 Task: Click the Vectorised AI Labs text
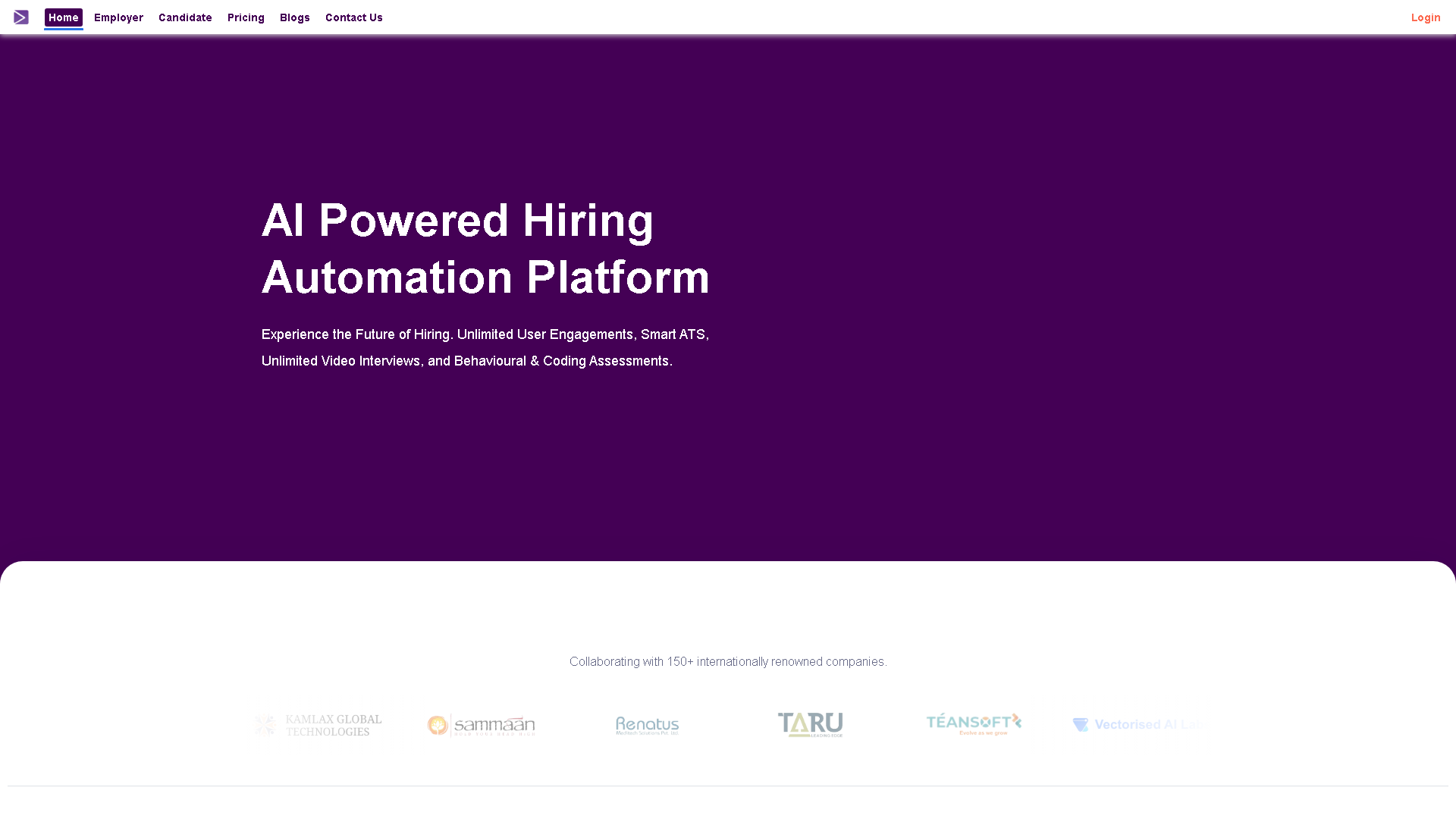1149,725
